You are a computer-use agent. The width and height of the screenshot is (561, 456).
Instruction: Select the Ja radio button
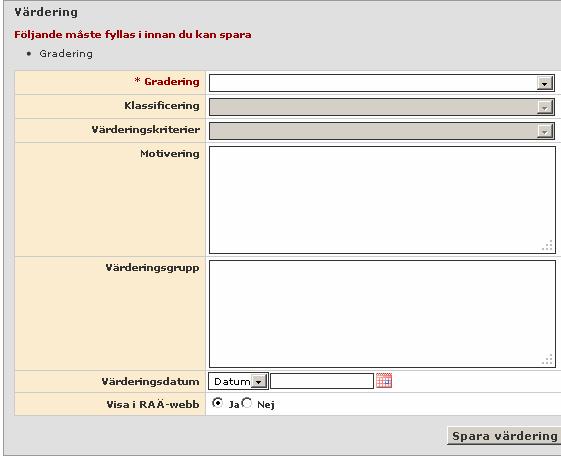point(217,403)
